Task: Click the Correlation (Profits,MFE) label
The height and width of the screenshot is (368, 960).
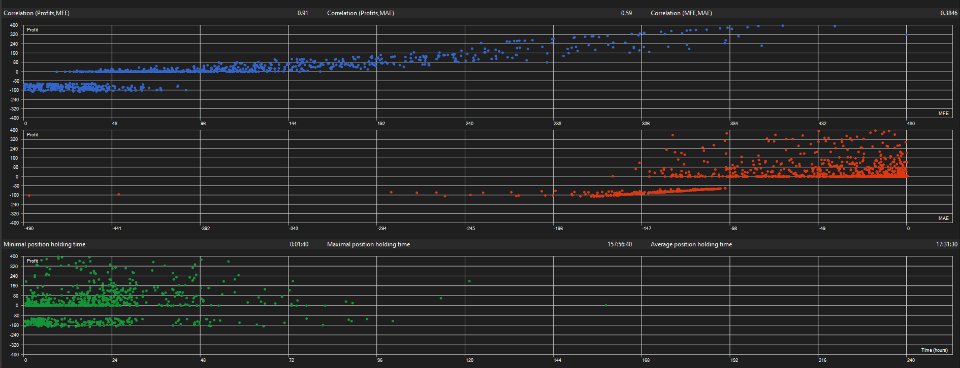Action: 37,13
